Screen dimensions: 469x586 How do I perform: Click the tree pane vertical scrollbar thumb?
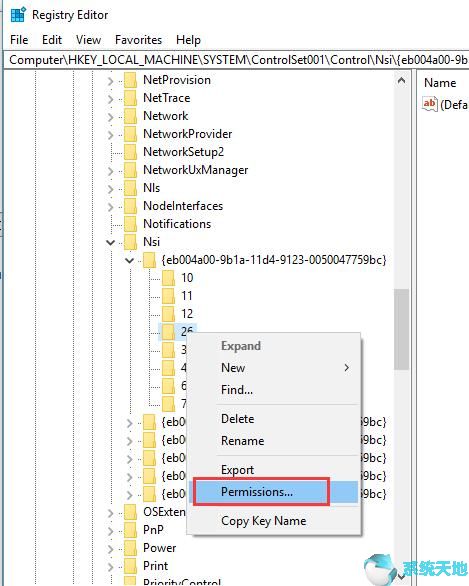pos(402,329)
